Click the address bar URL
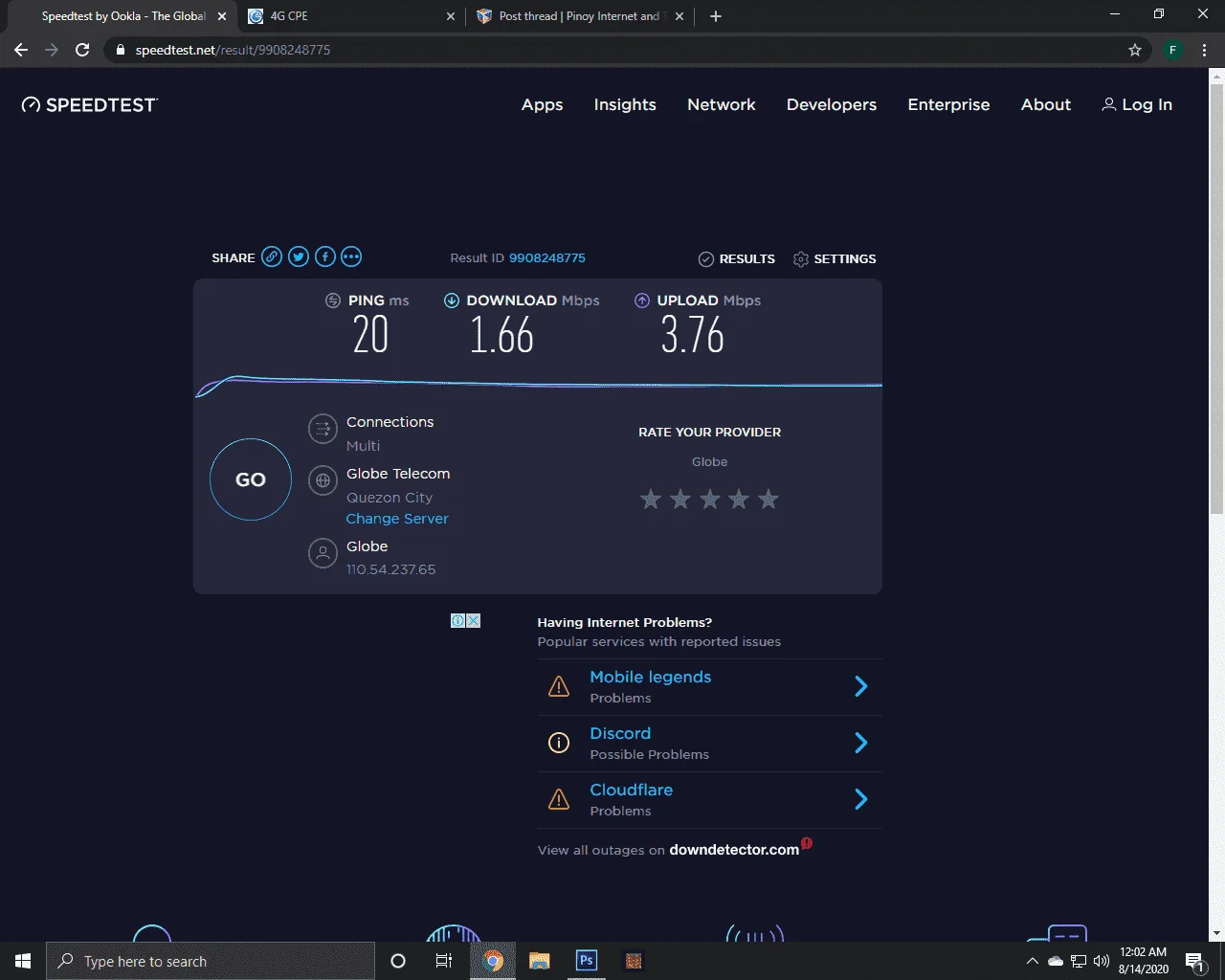 (x=233, y=50)
